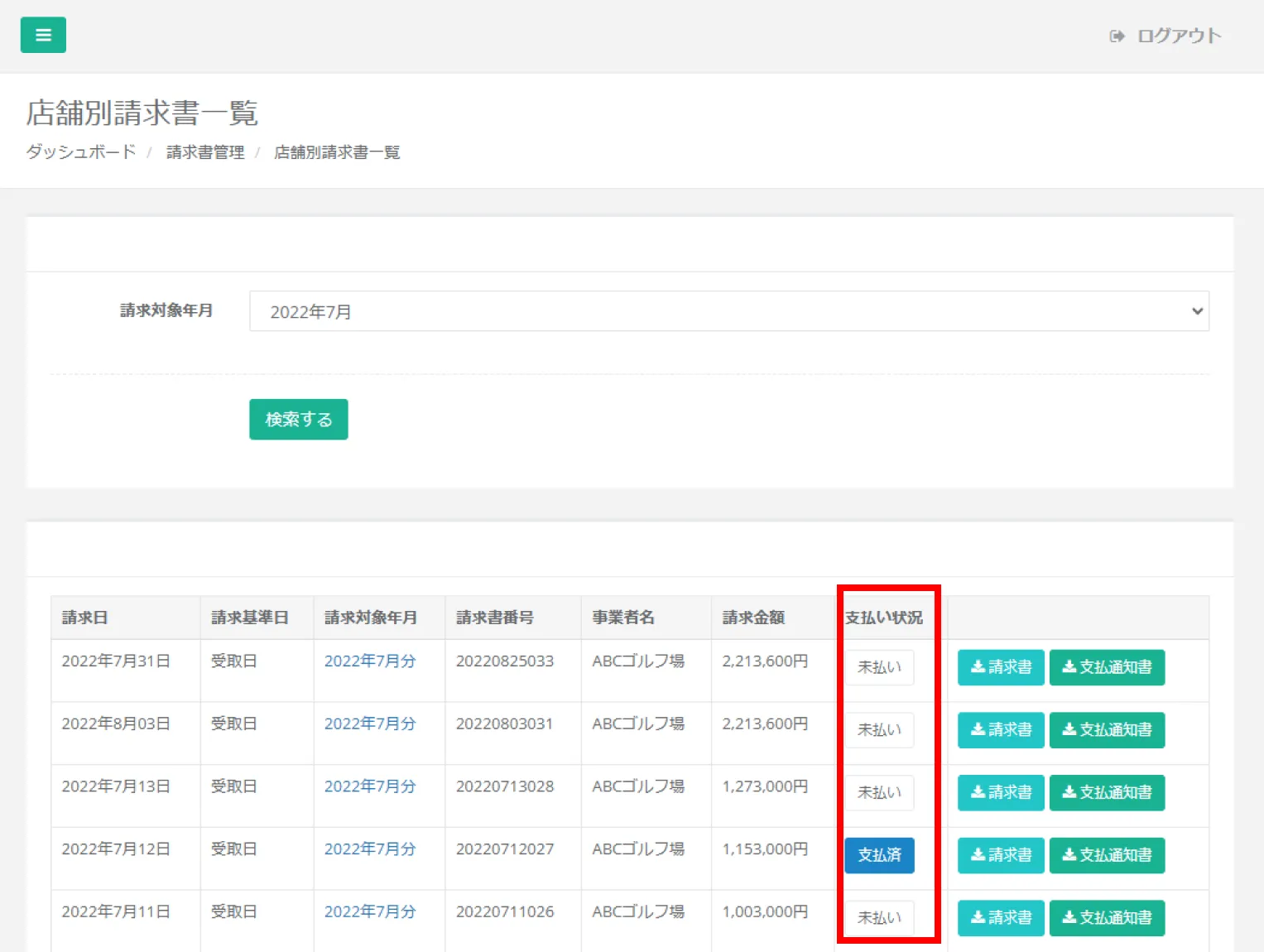The width and height of the screenshot is (1264, 952).
Task: Select invoice number 20220825033
Action: pyautogui.click(x=505, y=661)
